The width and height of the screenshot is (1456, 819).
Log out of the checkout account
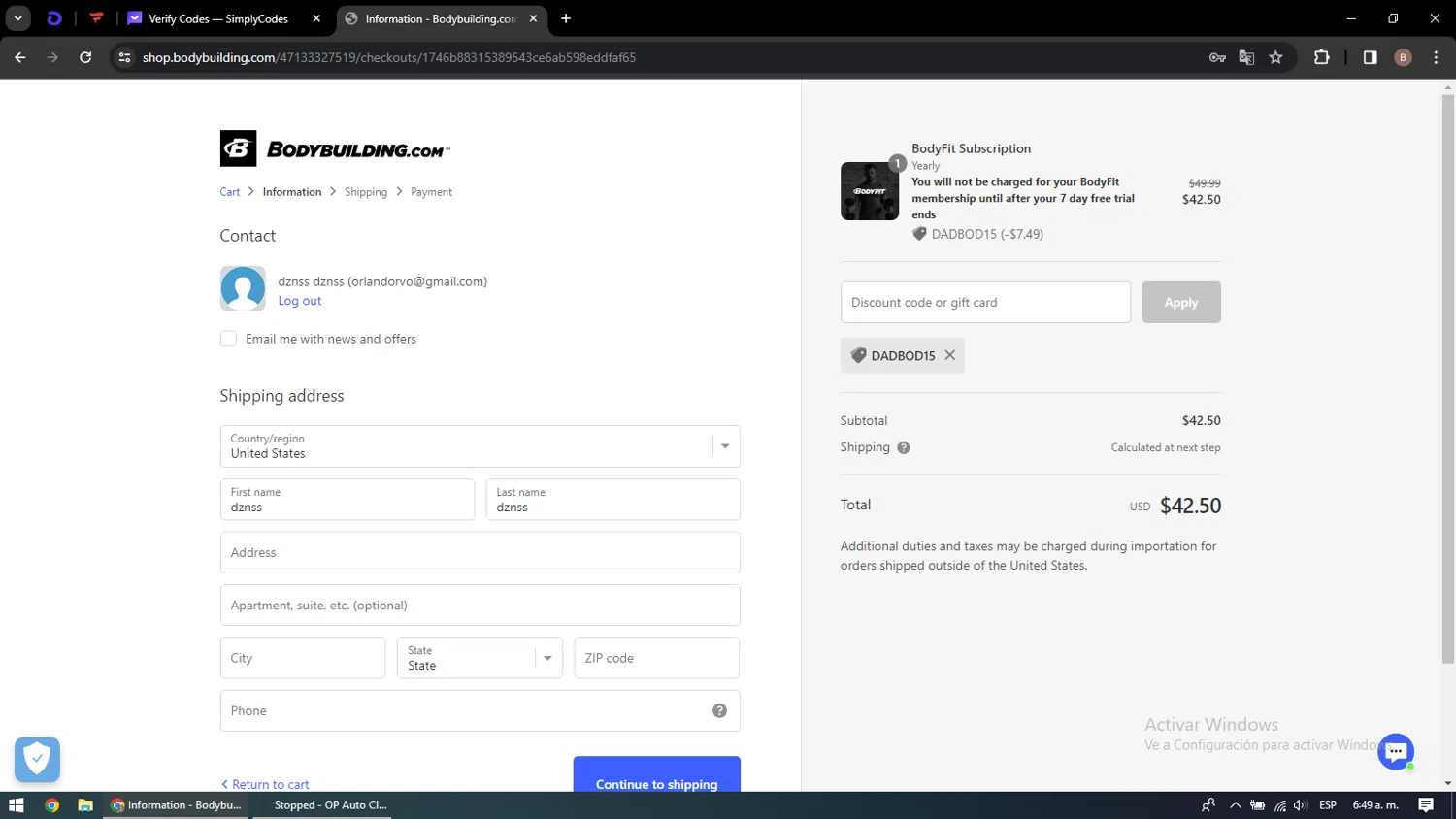coord(300,301)
